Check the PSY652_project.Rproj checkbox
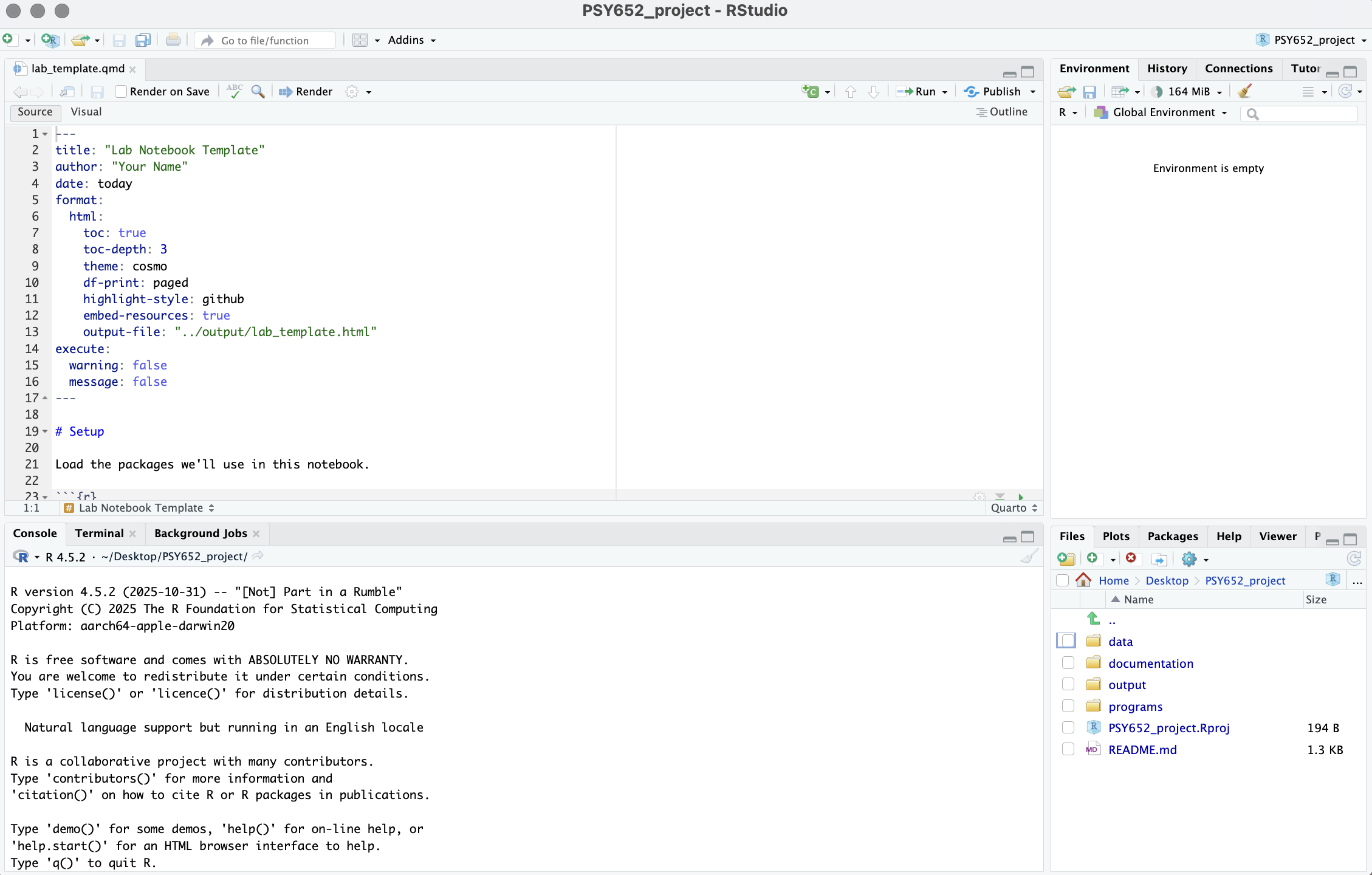Viewport: 1372px width, 875px height. (x=1068, y=727)
